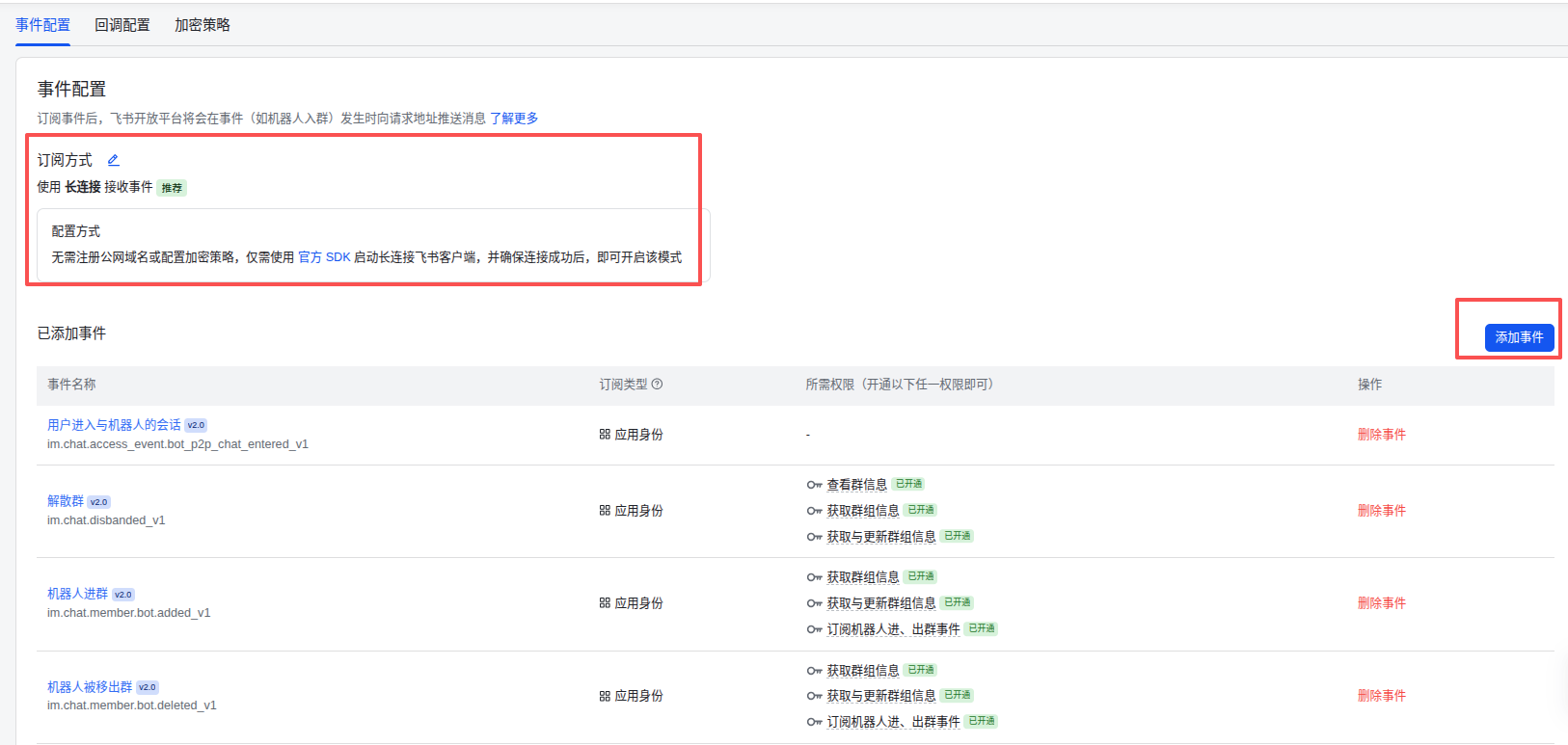This screenshot has height=745, width=1568.
Task: Click the 事件名称 column header
Action: point(71,385)
